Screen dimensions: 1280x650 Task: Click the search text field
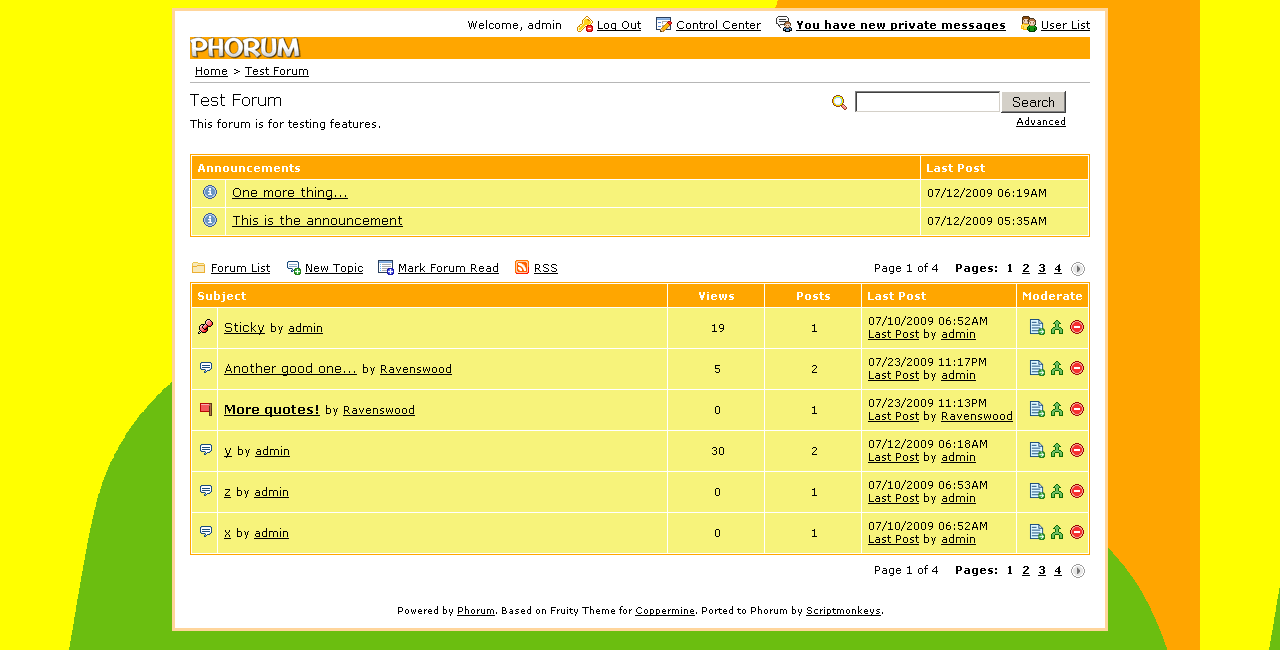click(927, 102)
